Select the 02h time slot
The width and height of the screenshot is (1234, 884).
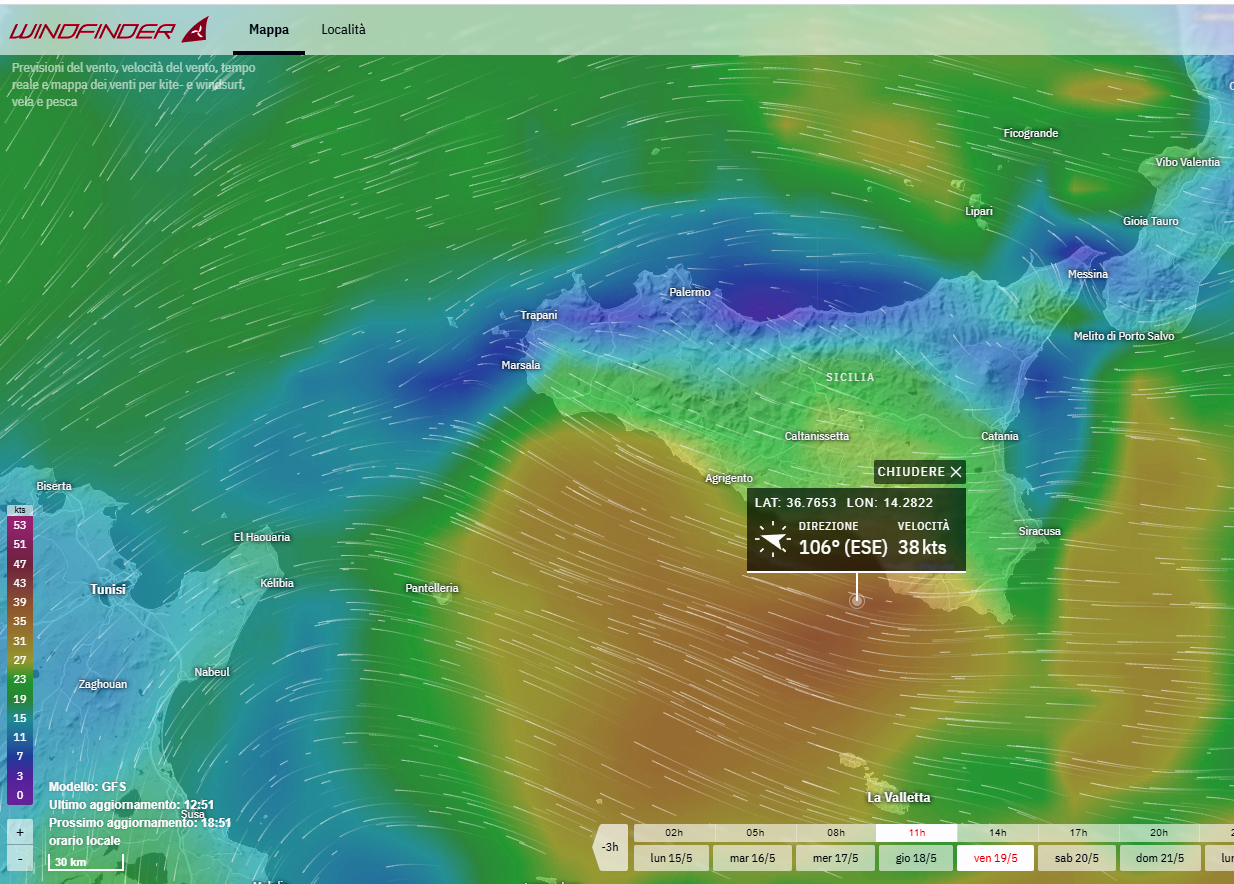point(674,832)
